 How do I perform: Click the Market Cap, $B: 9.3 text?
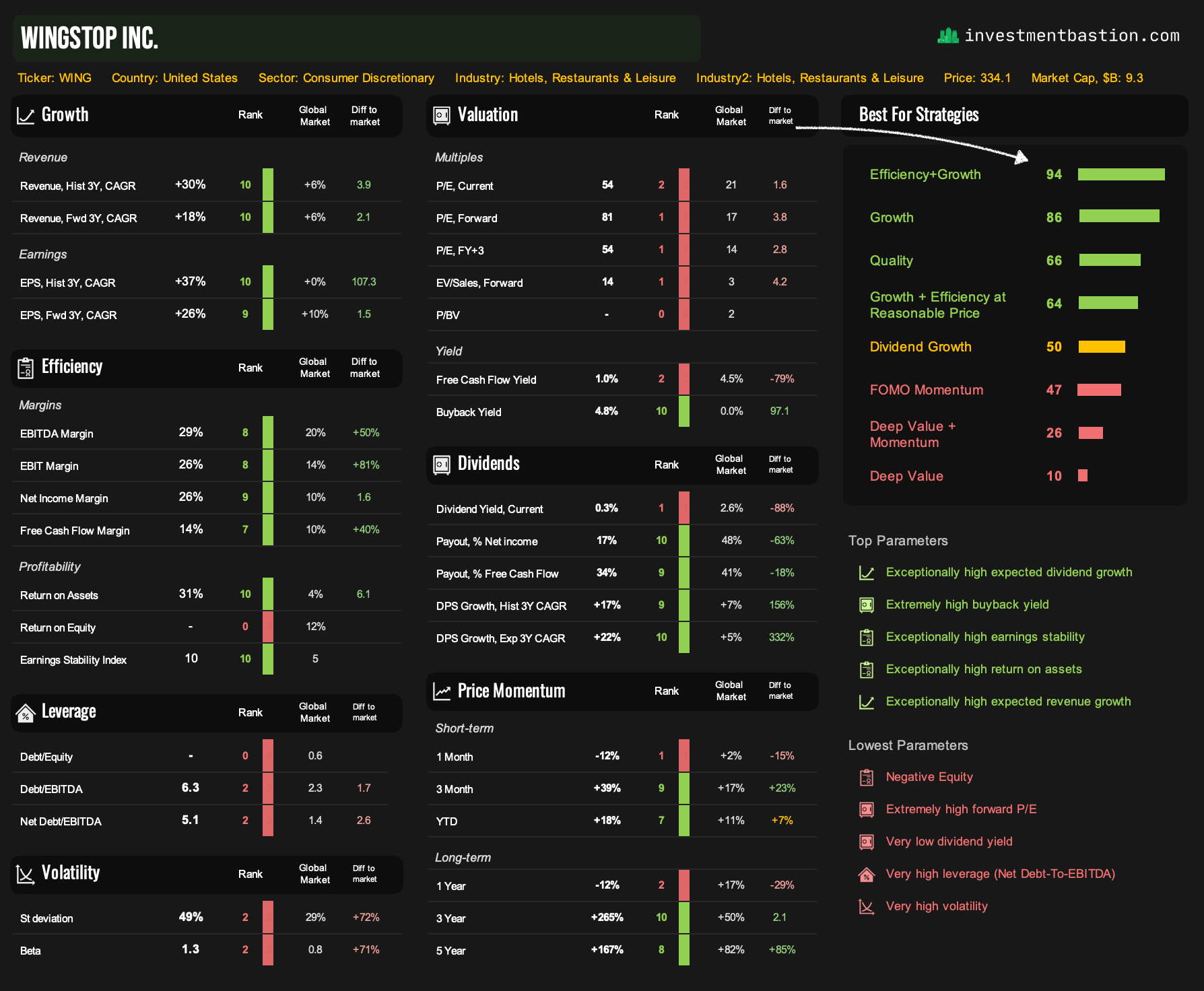(x=1088, y=78)
